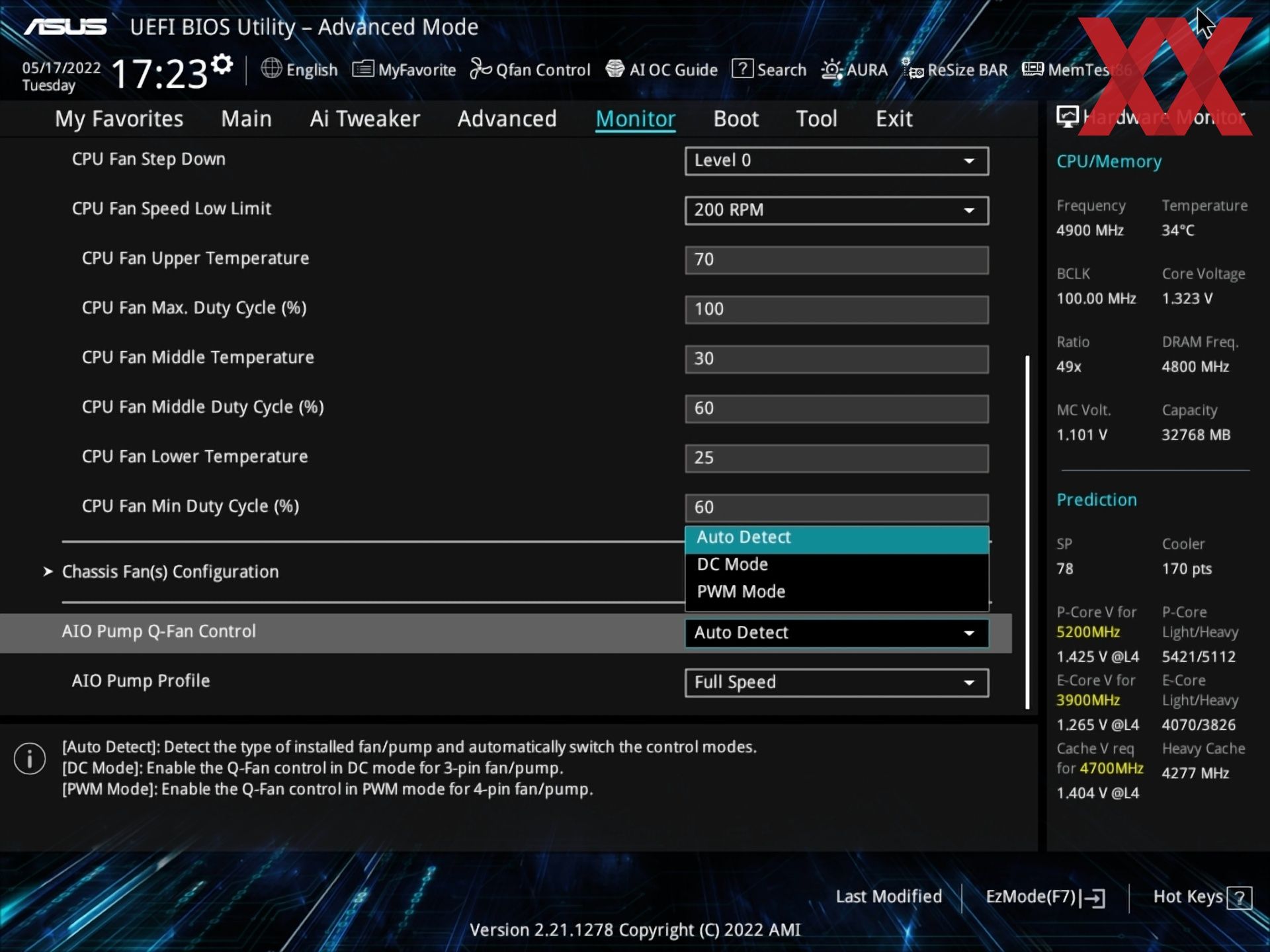Open MemTest86 memory icon
1270x952 pixels.
pos(1033,69)
